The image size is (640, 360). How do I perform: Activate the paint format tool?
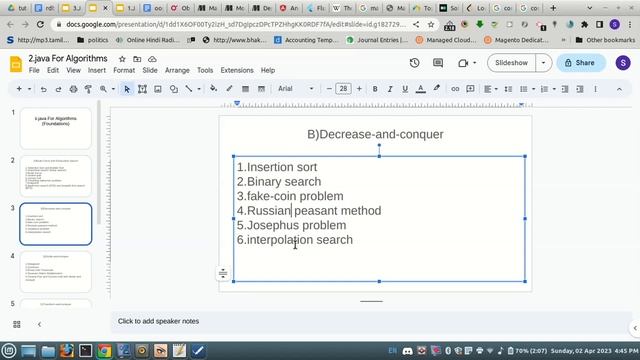(x=88, y=89)
